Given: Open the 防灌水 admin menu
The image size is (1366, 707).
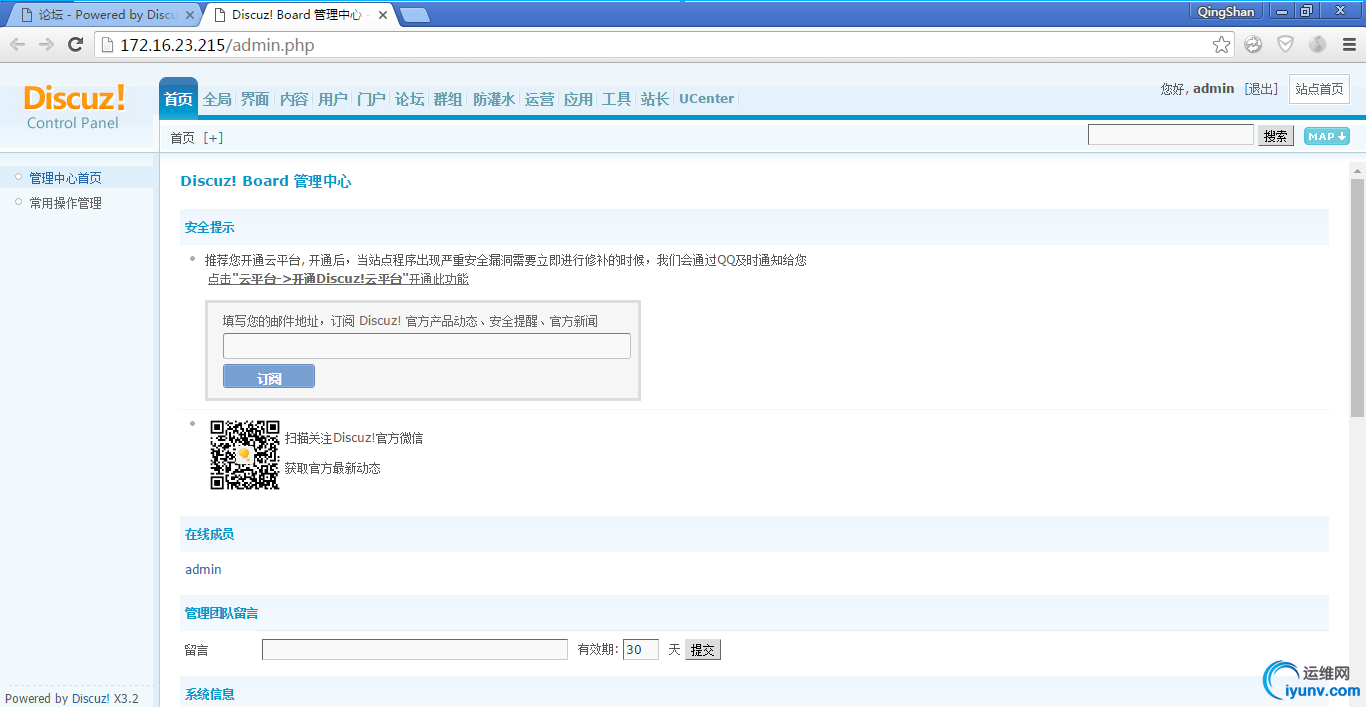Looking at the screenshot, I should (494, 99).
